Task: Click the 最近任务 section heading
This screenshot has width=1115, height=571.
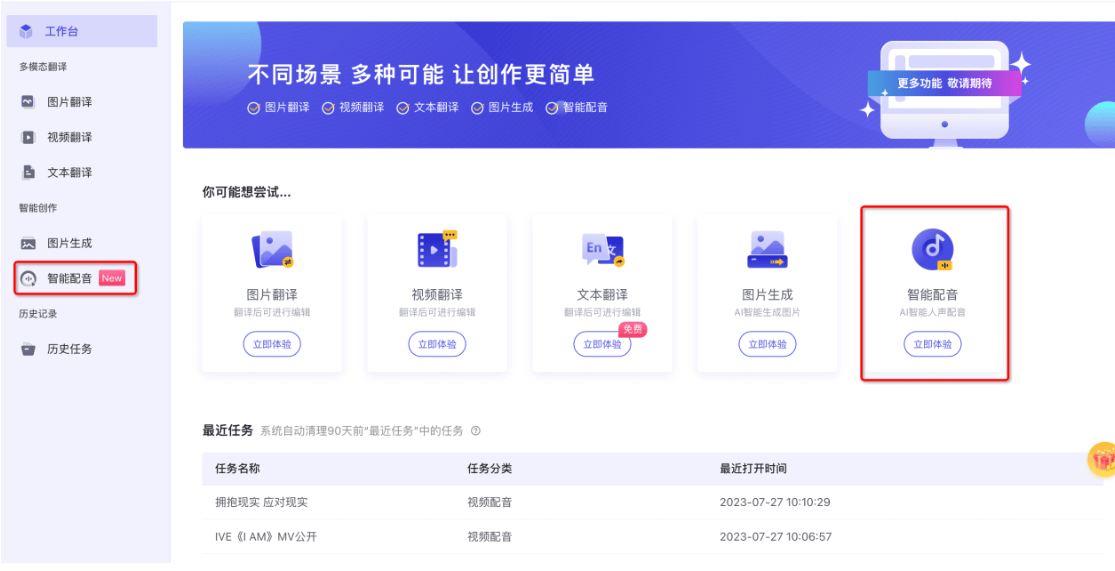Action: click(x=228, y=430)
